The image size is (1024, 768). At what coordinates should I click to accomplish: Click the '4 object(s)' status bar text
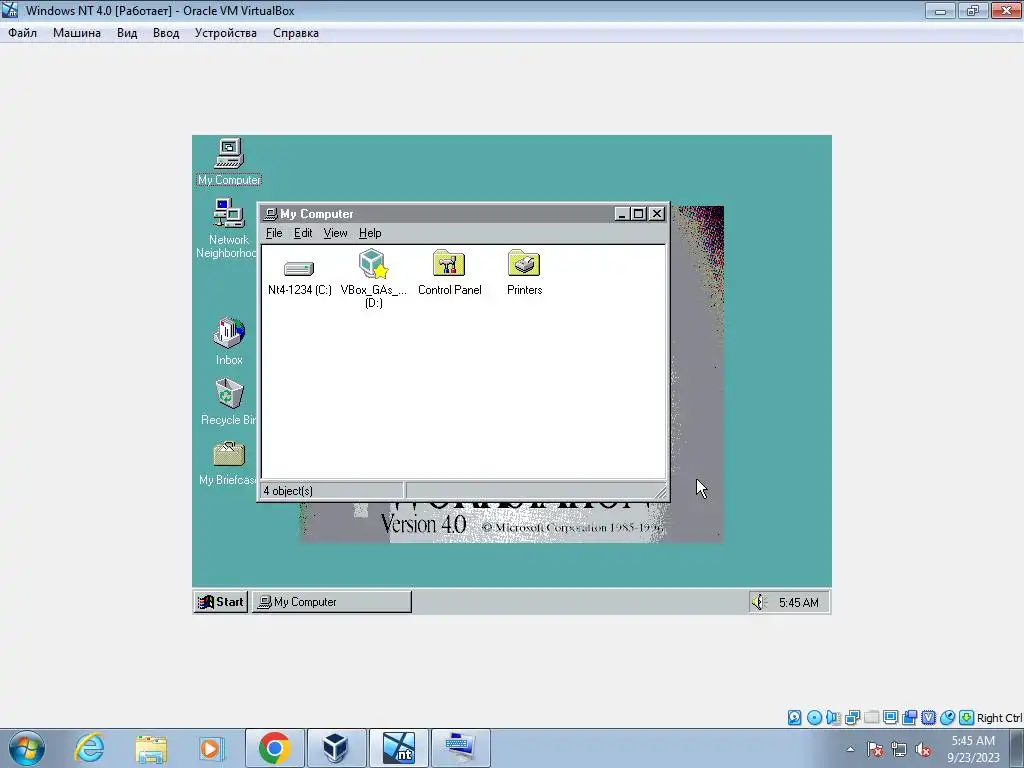288,491
